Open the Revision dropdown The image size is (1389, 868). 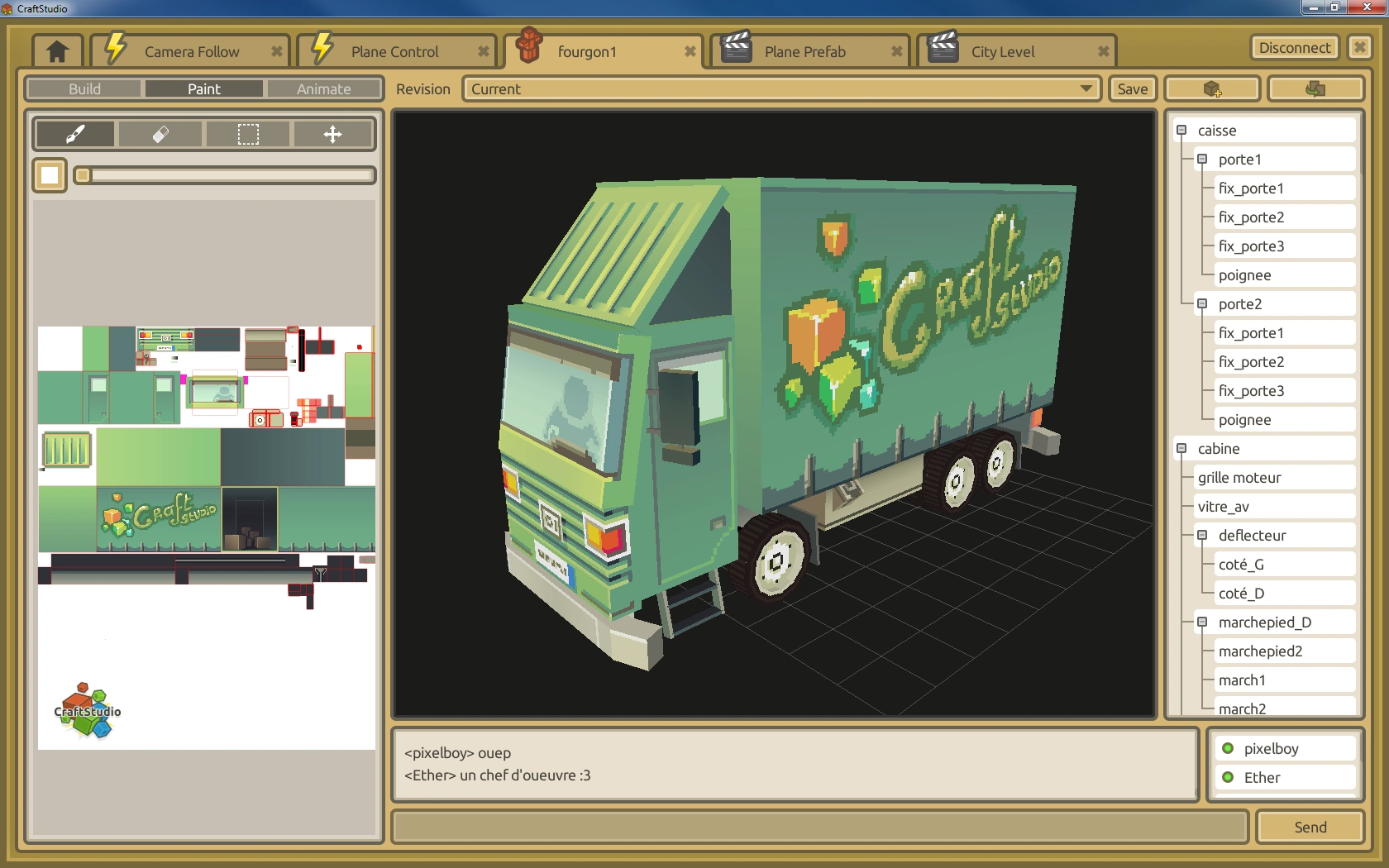click(781, 88)
